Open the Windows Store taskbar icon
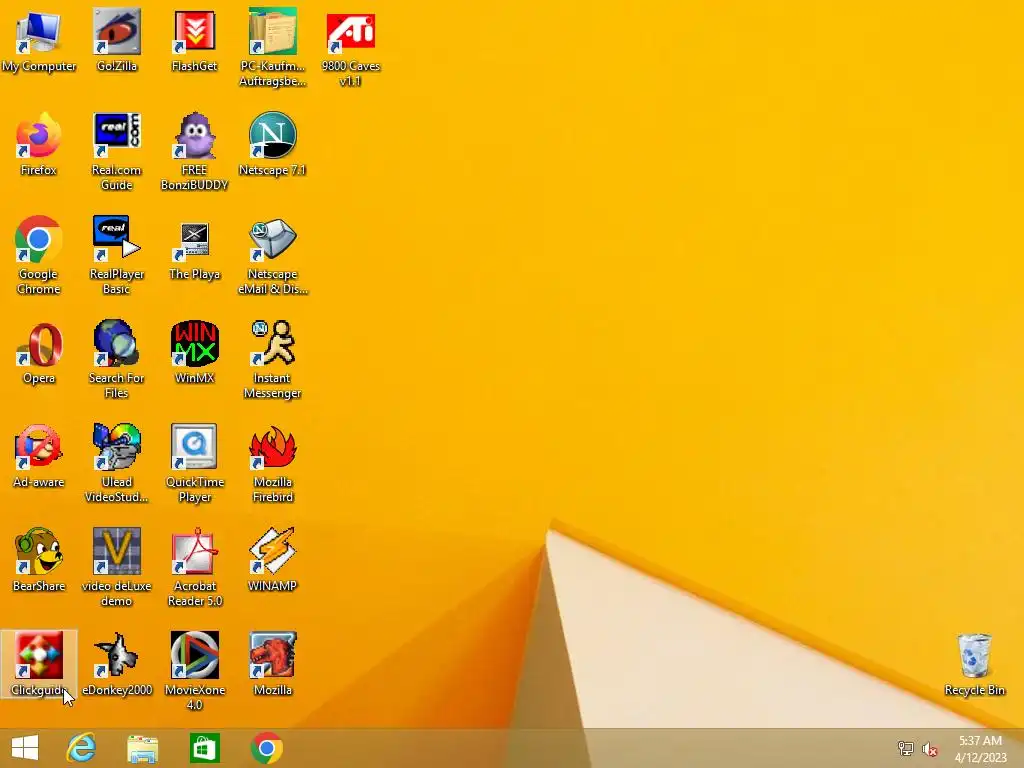 click(204, 748)
